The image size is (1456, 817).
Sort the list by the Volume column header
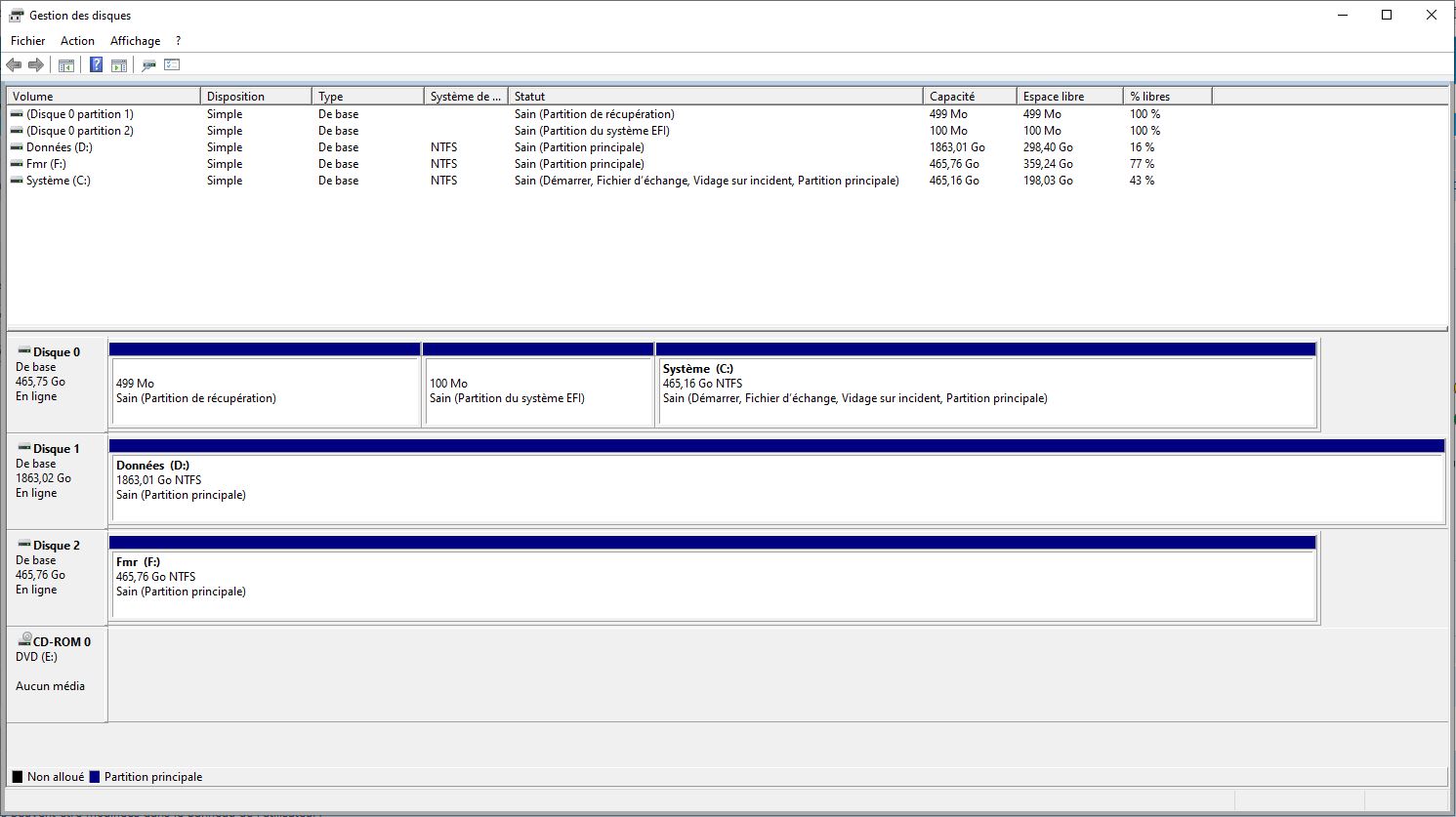tap(103, 97)
